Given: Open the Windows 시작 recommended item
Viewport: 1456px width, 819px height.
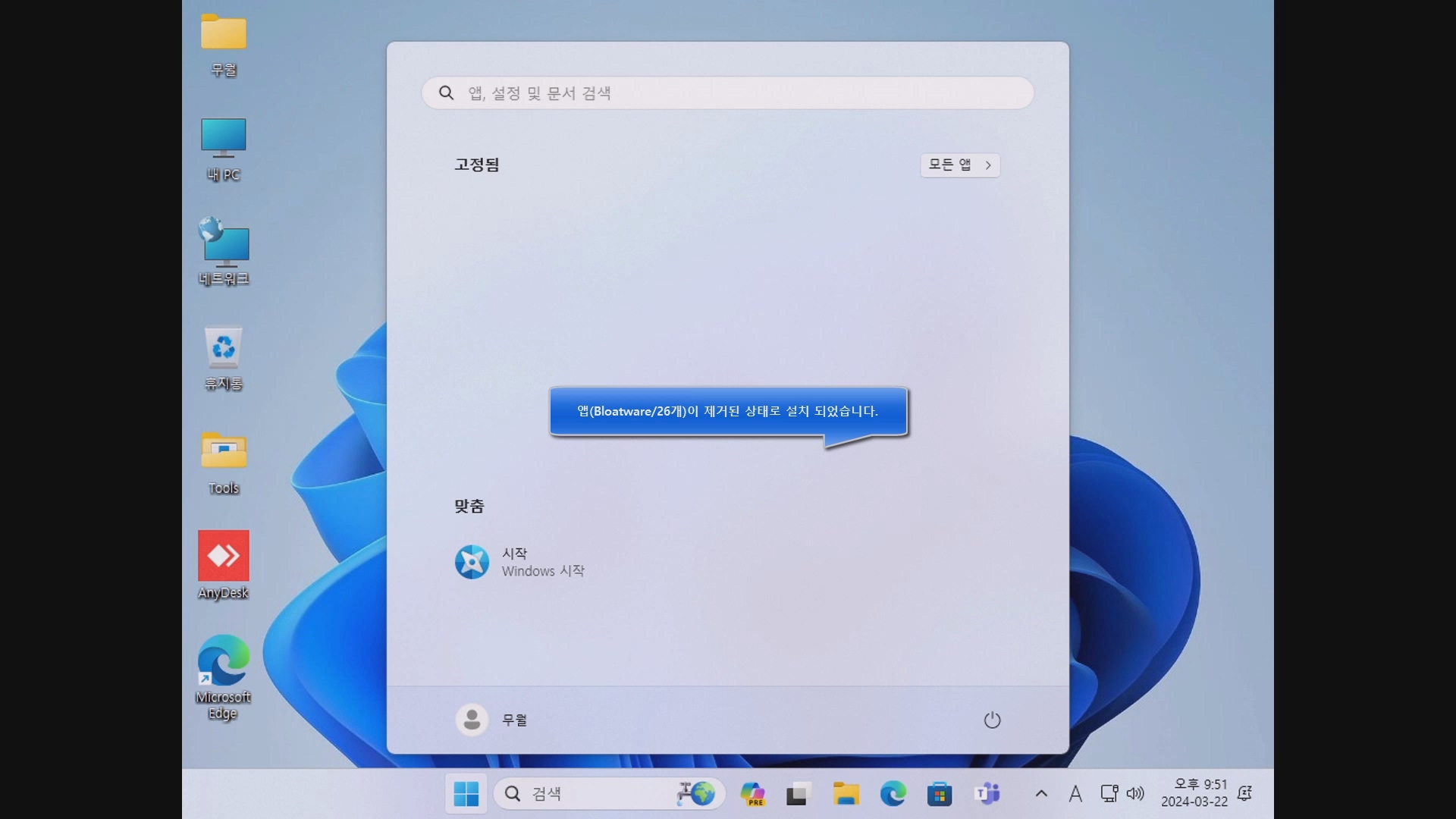Looking at the screenshot, I should 520,562.
